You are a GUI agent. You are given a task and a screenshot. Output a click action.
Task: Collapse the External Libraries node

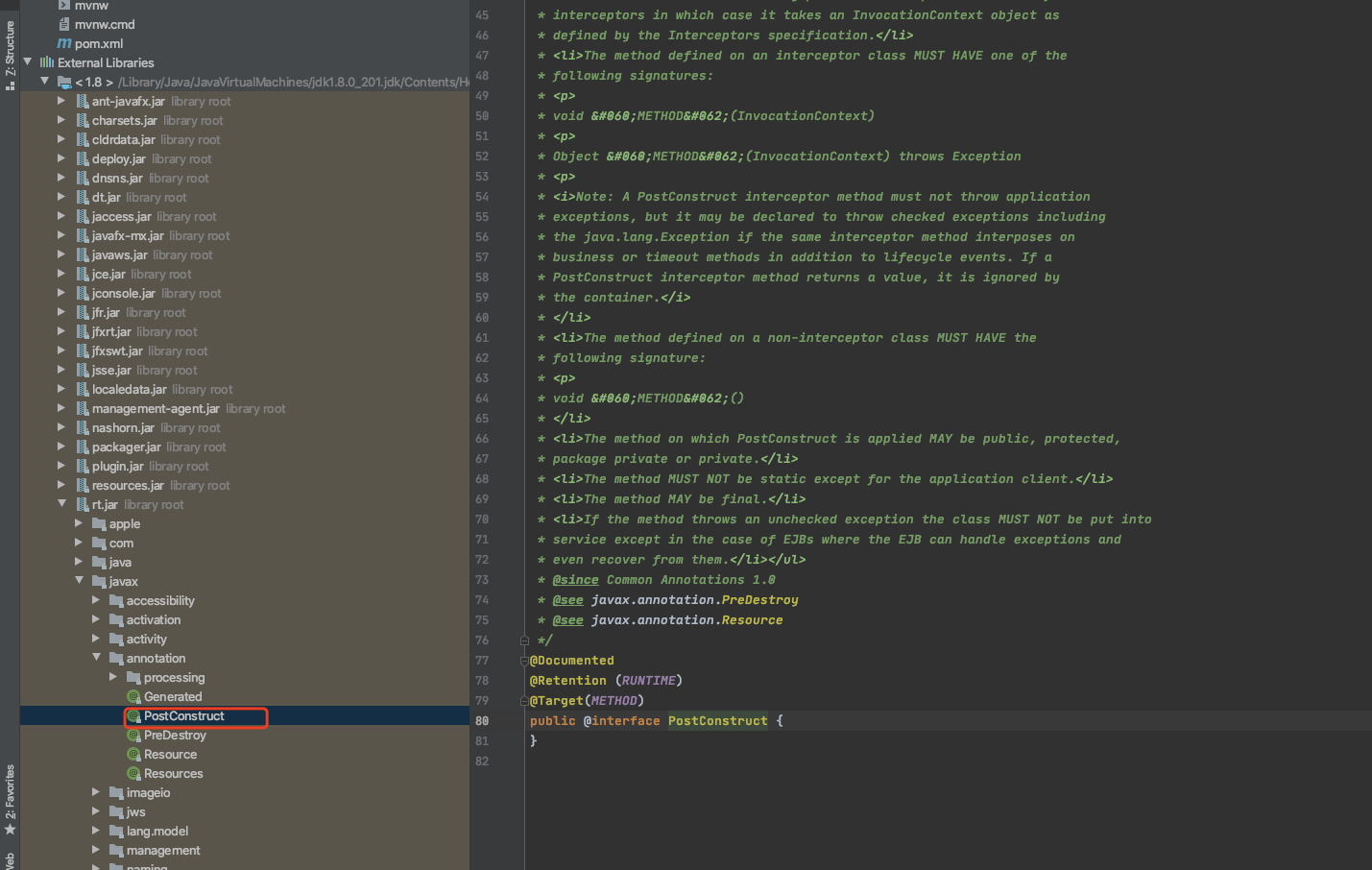pos(27,61)
